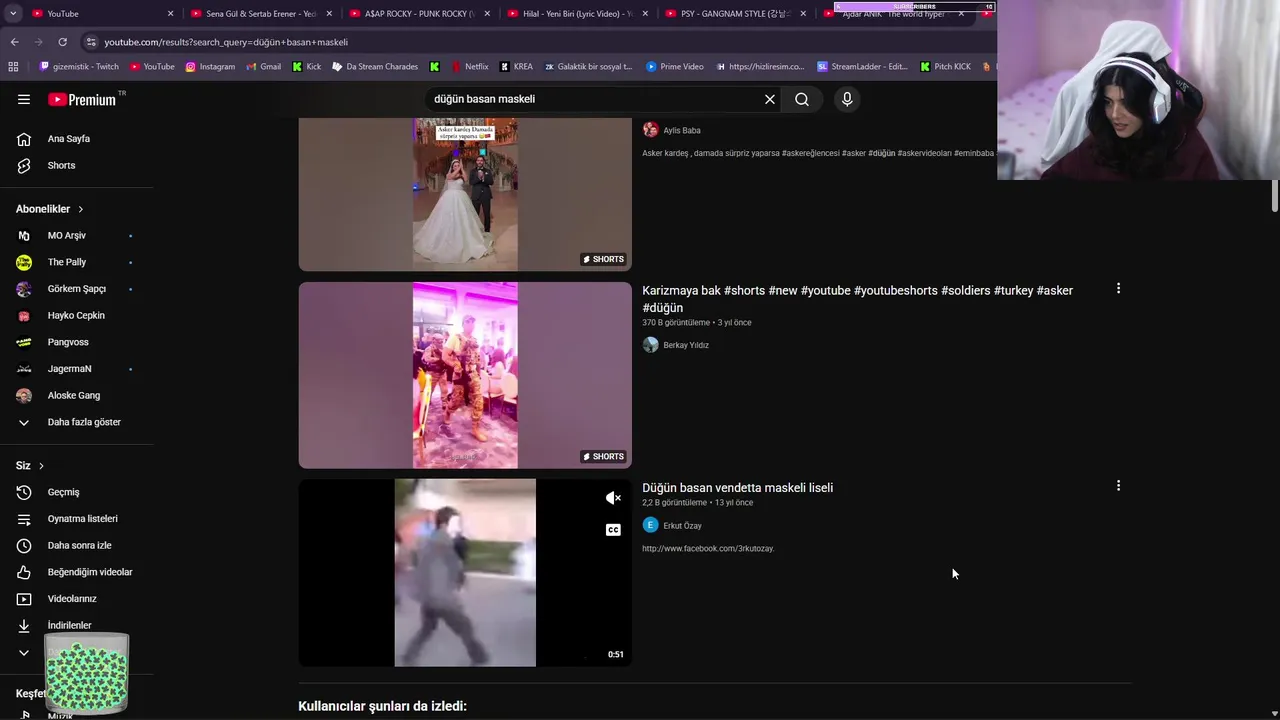Click the page vertical scrollbar thumb
1280x720 pixels.
1275,196
